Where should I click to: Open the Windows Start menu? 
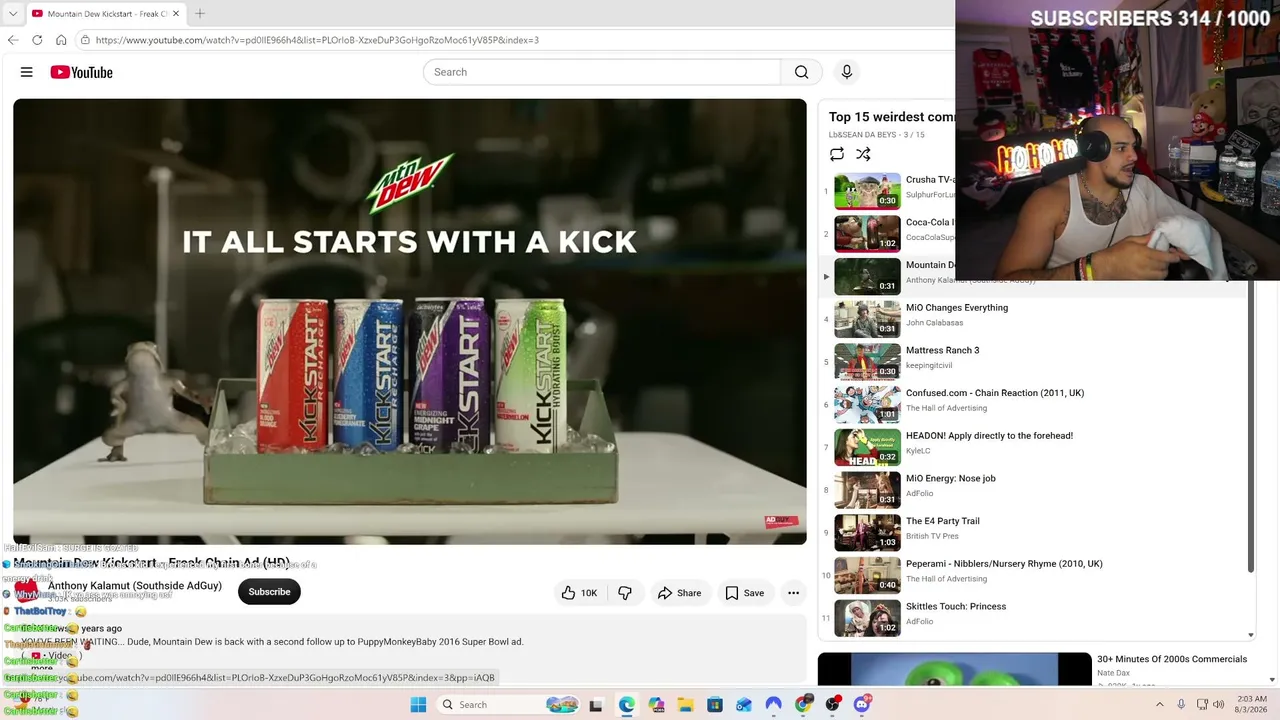point(418,705)
